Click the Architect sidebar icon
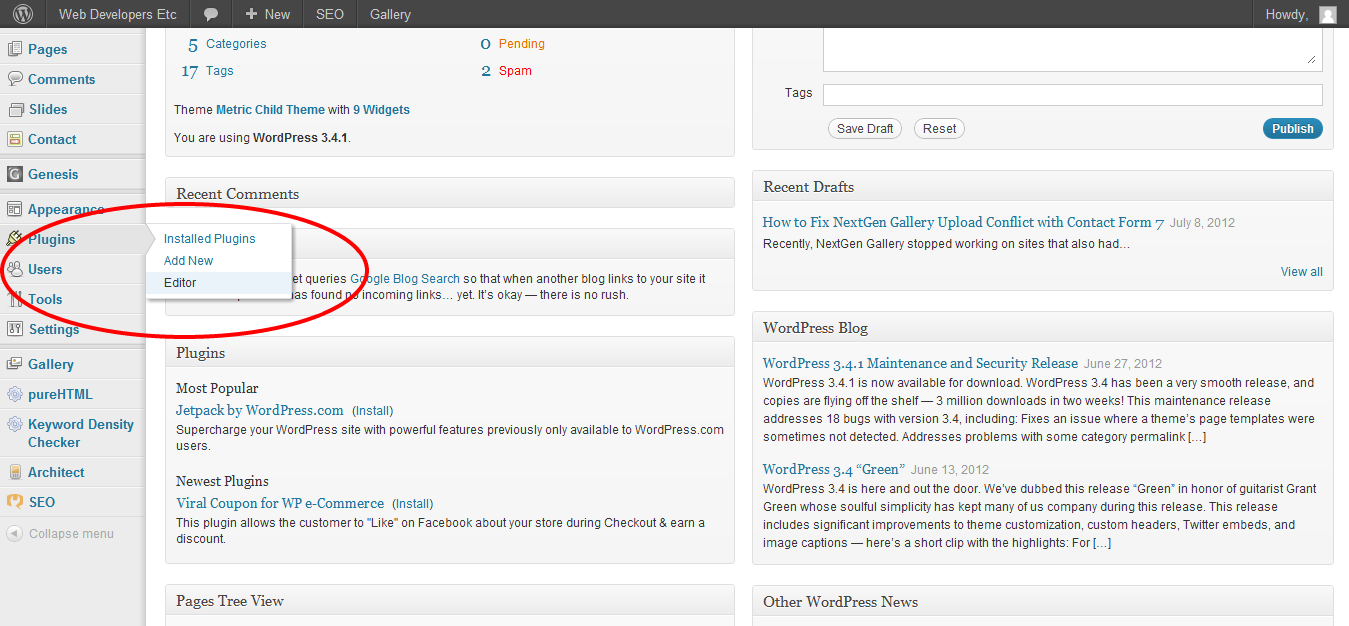 point(15,472)
